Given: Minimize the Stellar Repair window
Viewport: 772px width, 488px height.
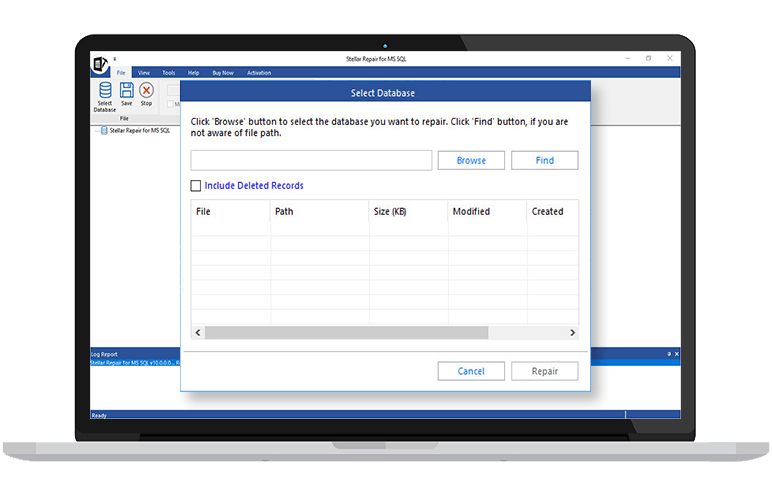Looking at the screenshot, I should coord(628,58).
